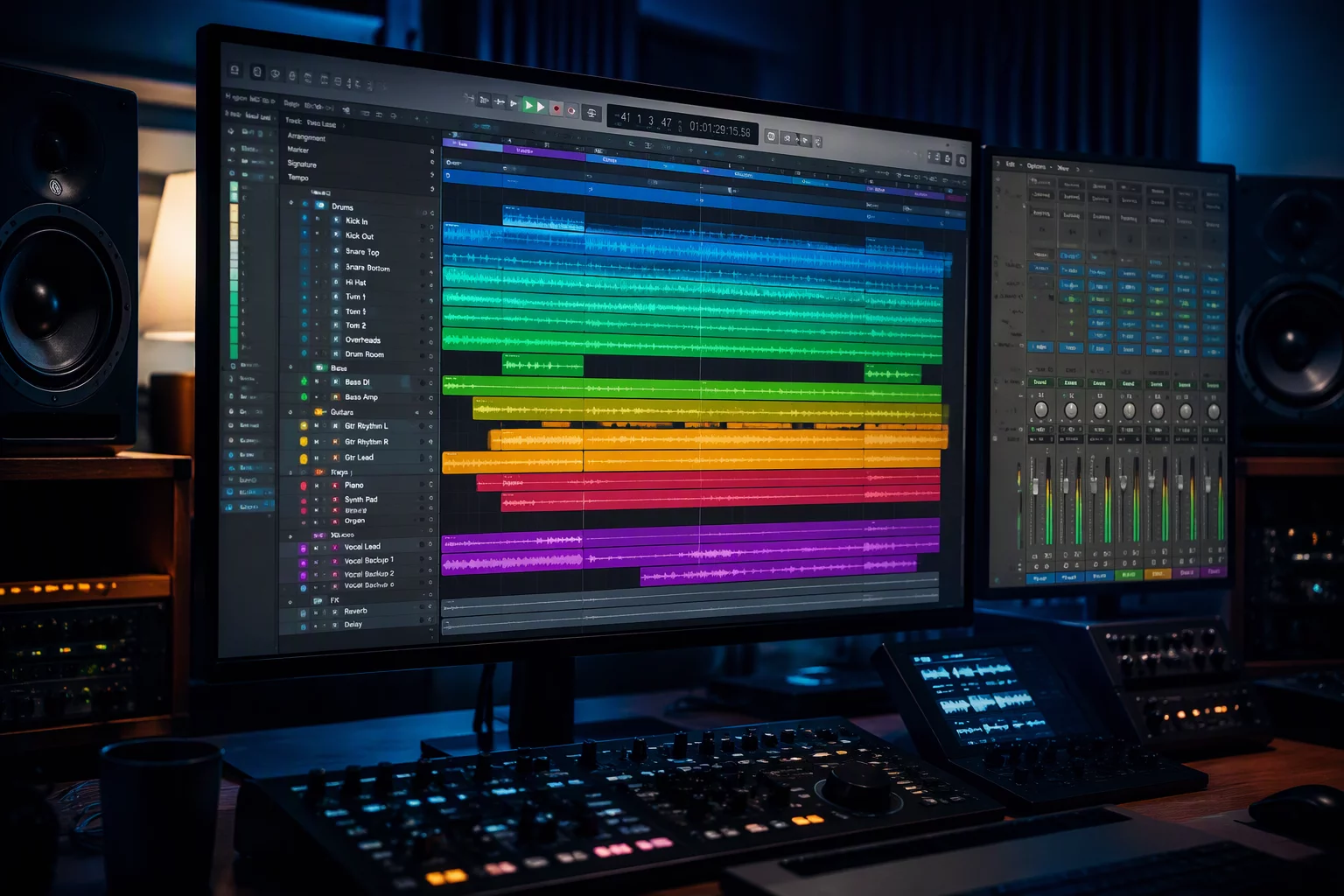Select the Overheads track icon
The width and height of the screenshot is (1344, 896).
point(336,339)
